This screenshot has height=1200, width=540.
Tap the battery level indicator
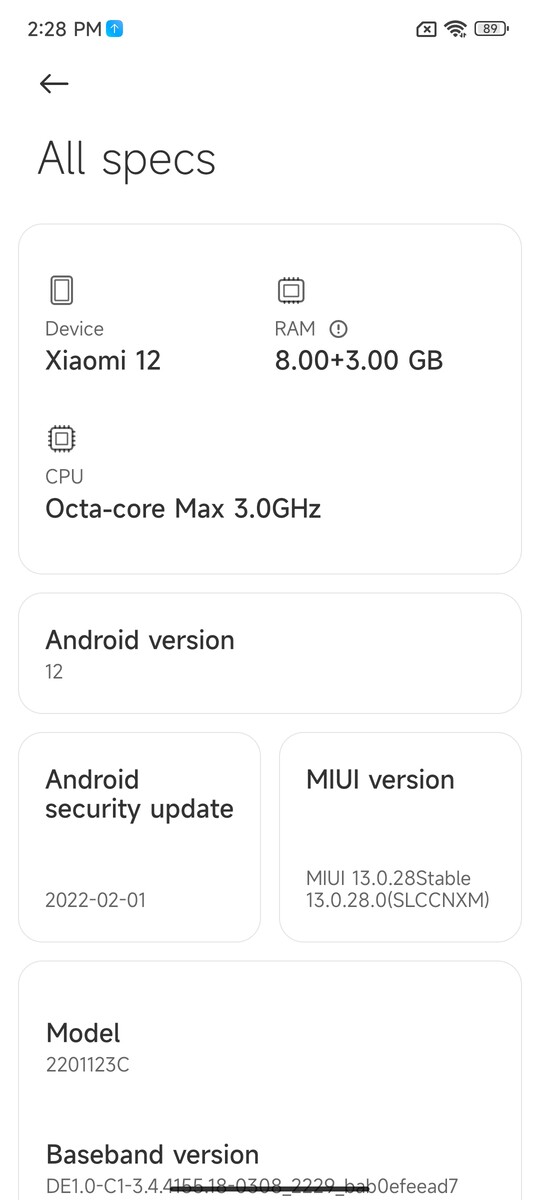[491, 29]
